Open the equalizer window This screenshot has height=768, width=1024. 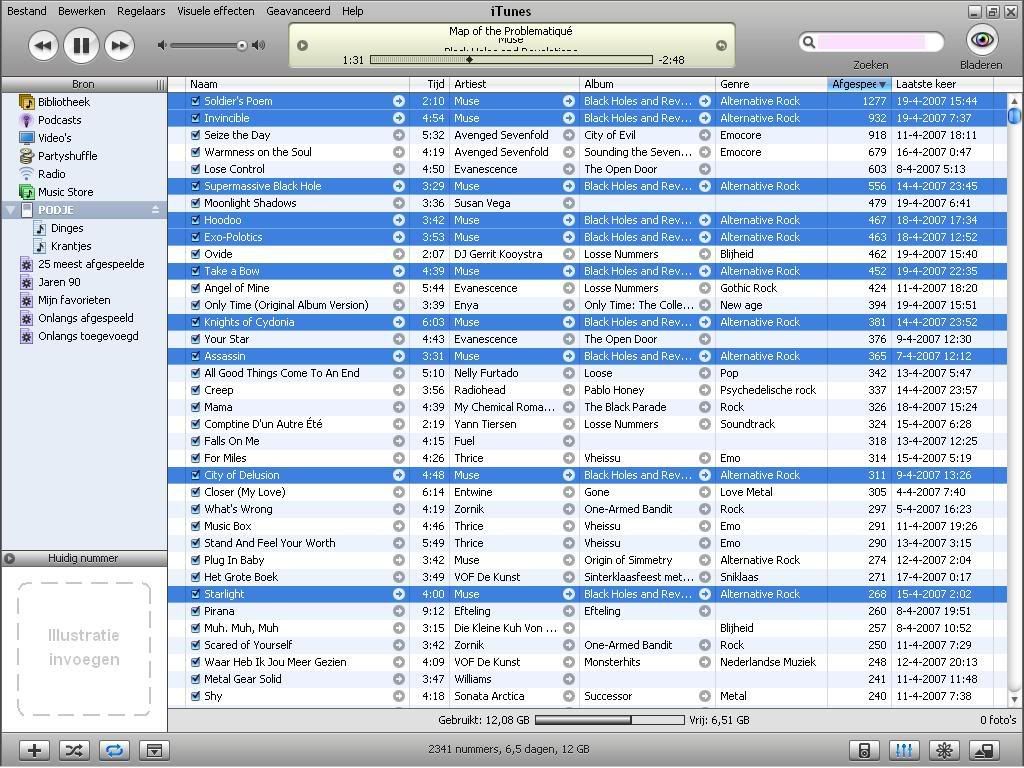(x=903, y=750)
